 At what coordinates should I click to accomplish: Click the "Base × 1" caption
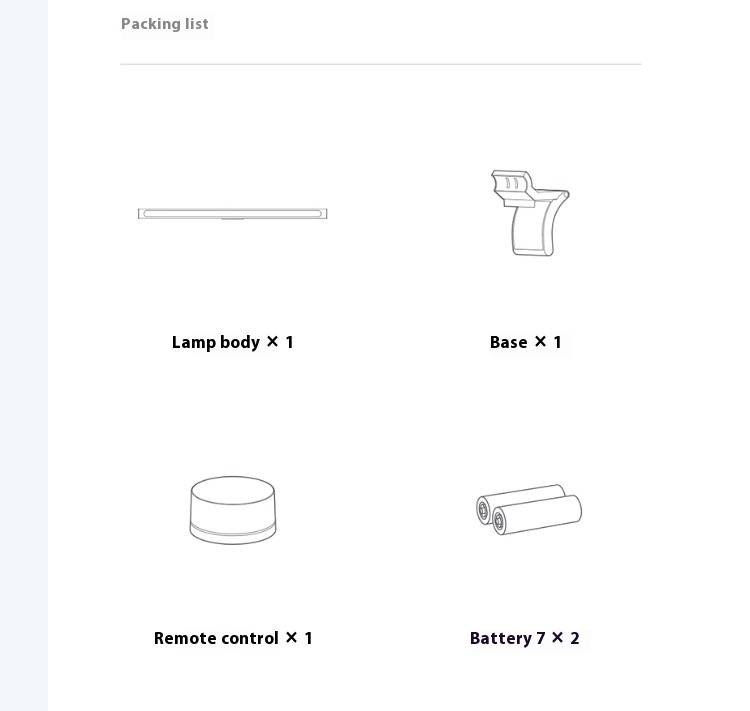(525, 342)
